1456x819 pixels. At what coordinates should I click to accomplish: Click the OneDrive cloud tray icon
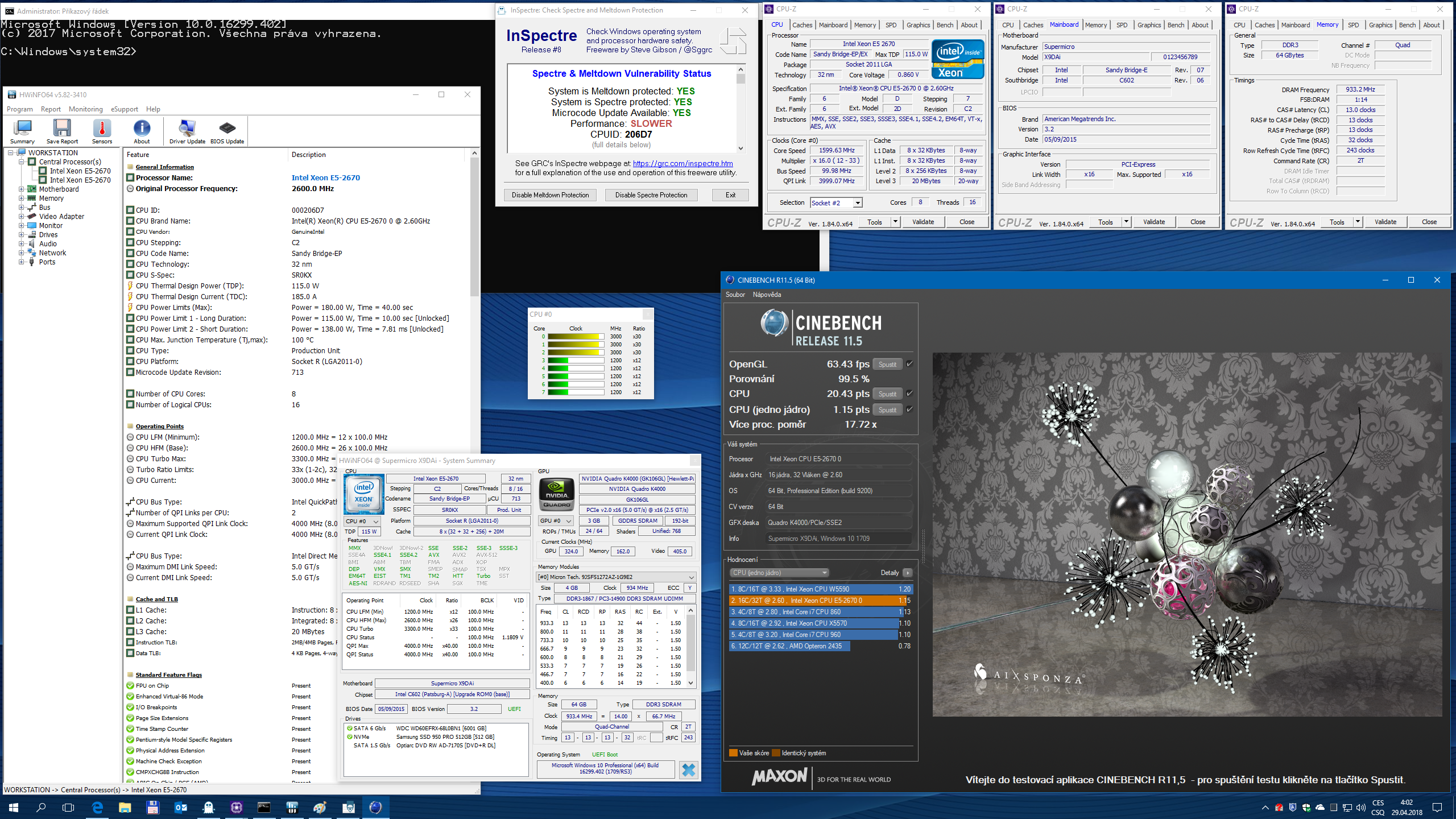pos(1320,807)
